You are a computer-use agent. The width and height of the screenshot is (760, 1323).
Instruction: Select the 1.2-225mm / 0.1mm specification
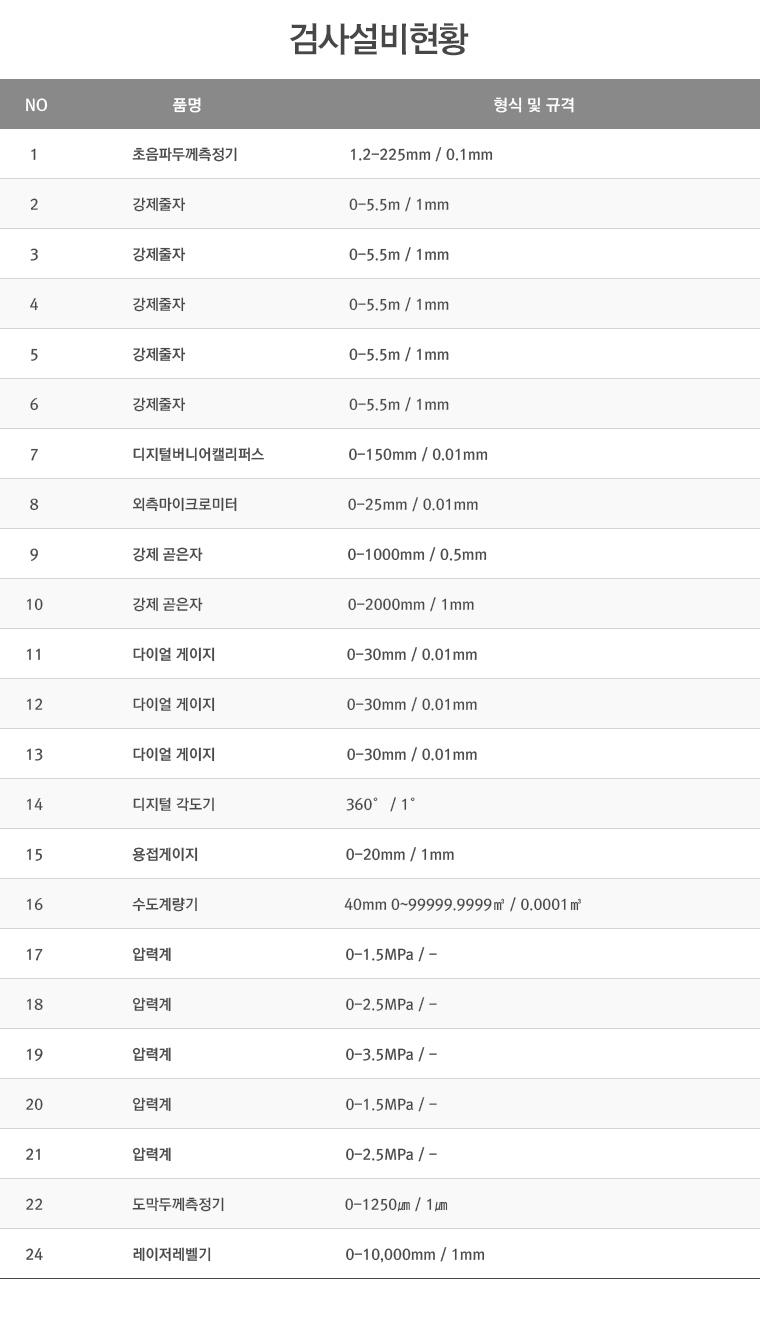point(421,154)
